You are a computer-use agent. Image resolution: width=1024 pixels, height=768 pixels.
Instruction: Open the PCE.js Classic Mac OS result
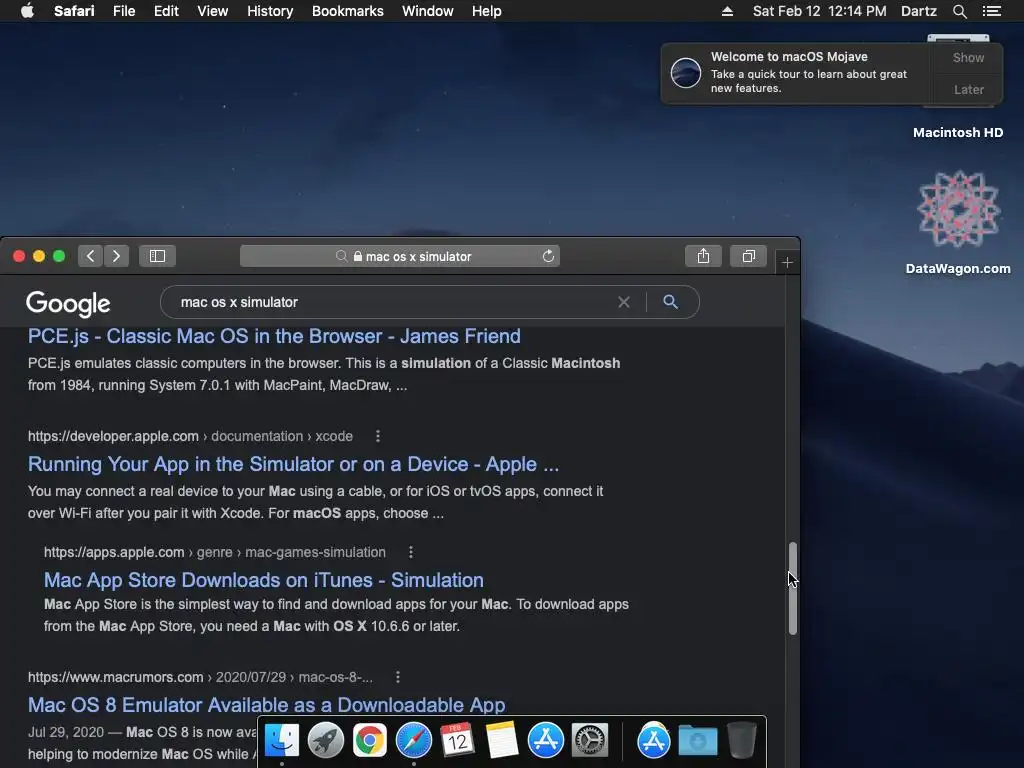[274, 336]
